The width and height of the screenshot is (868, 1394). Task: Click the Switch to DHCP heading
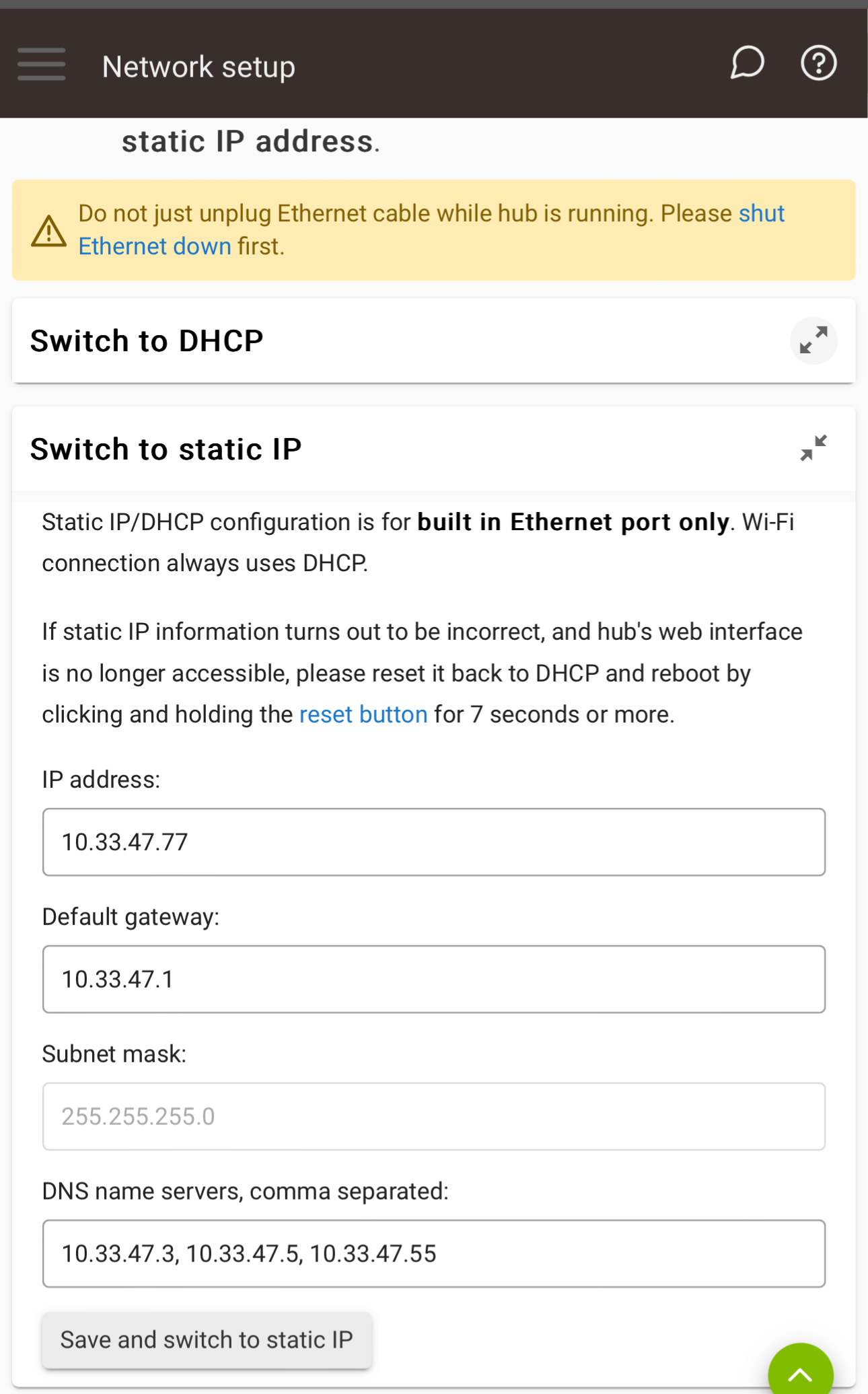click(147, 341)
